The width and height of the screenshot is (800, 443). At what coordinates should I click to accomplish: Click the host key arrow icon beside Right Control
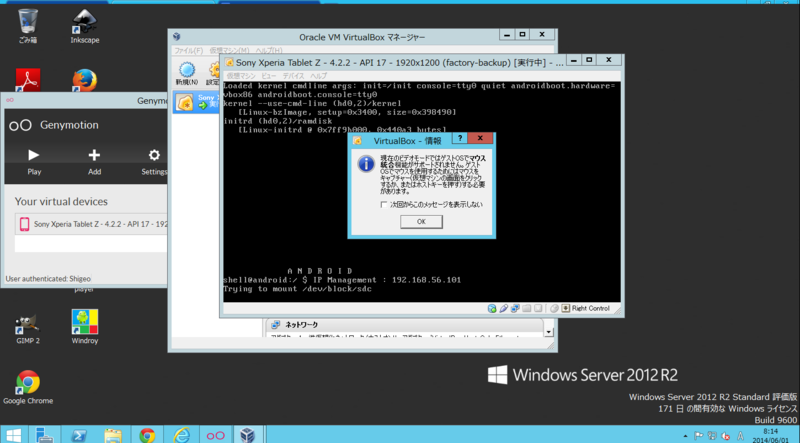click(565, 308)
